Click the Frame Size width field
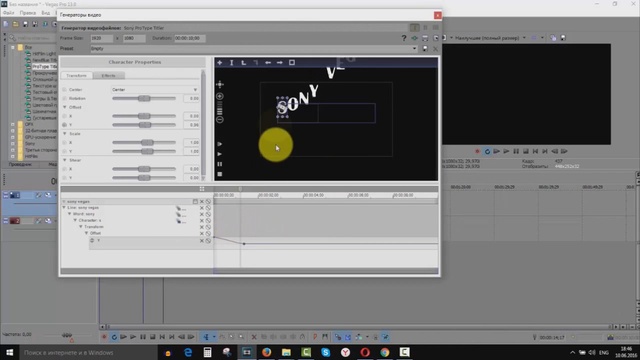The image size is (640, 360). coord(101,38)
